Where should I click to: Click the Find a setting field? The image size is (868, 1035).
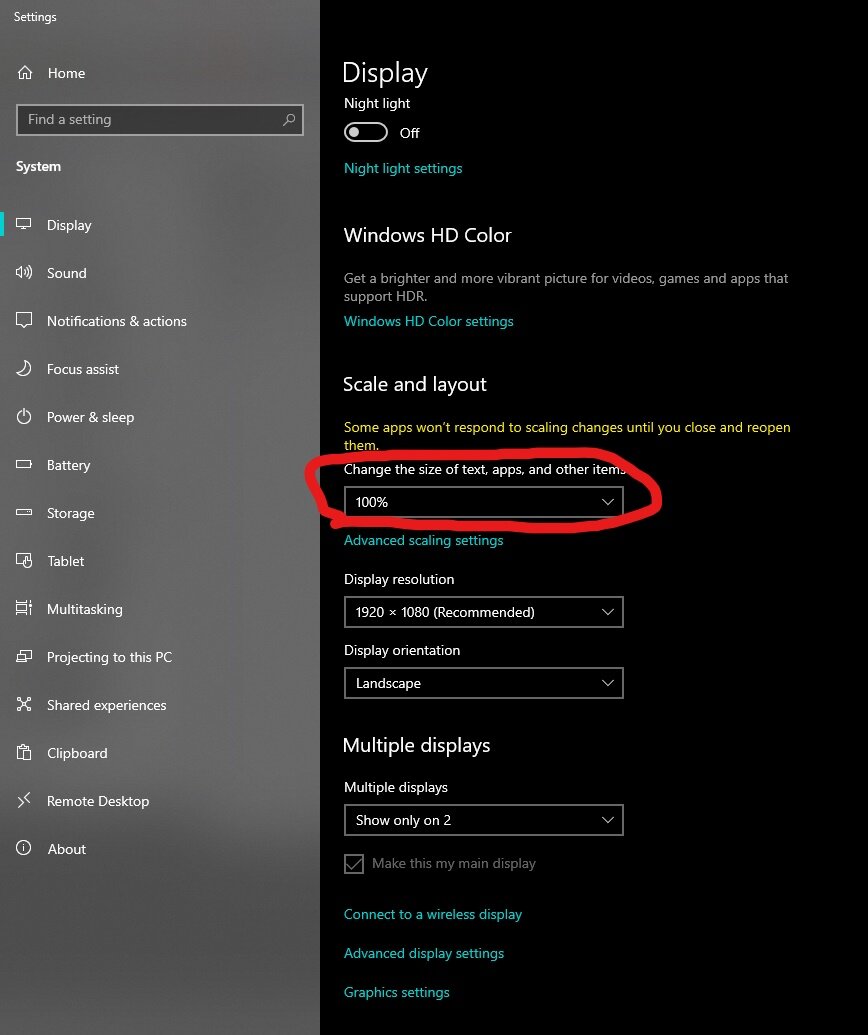coord(160,119)
